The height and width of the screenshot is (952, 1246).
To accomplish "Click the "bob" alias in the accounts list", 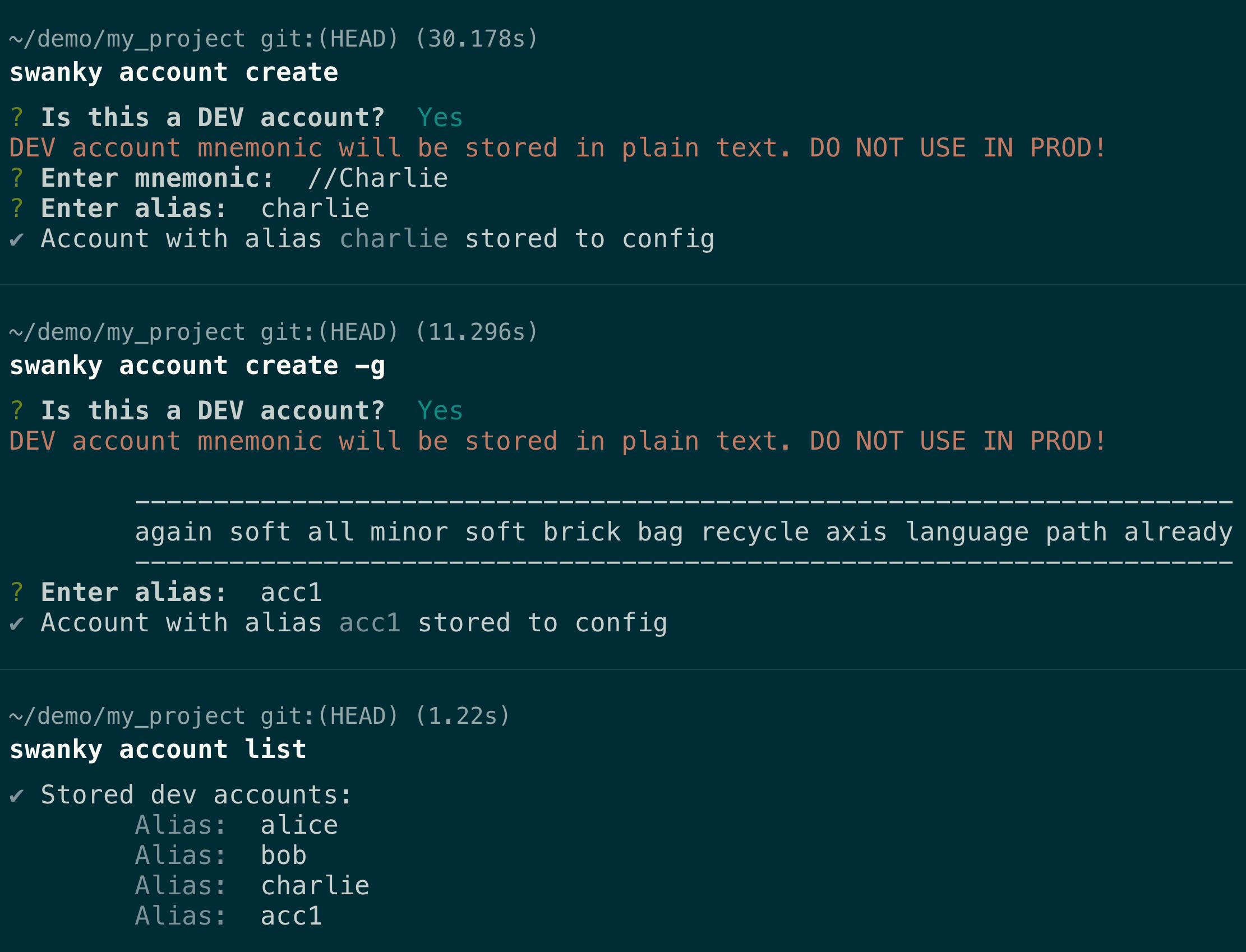I will [283, 856].
